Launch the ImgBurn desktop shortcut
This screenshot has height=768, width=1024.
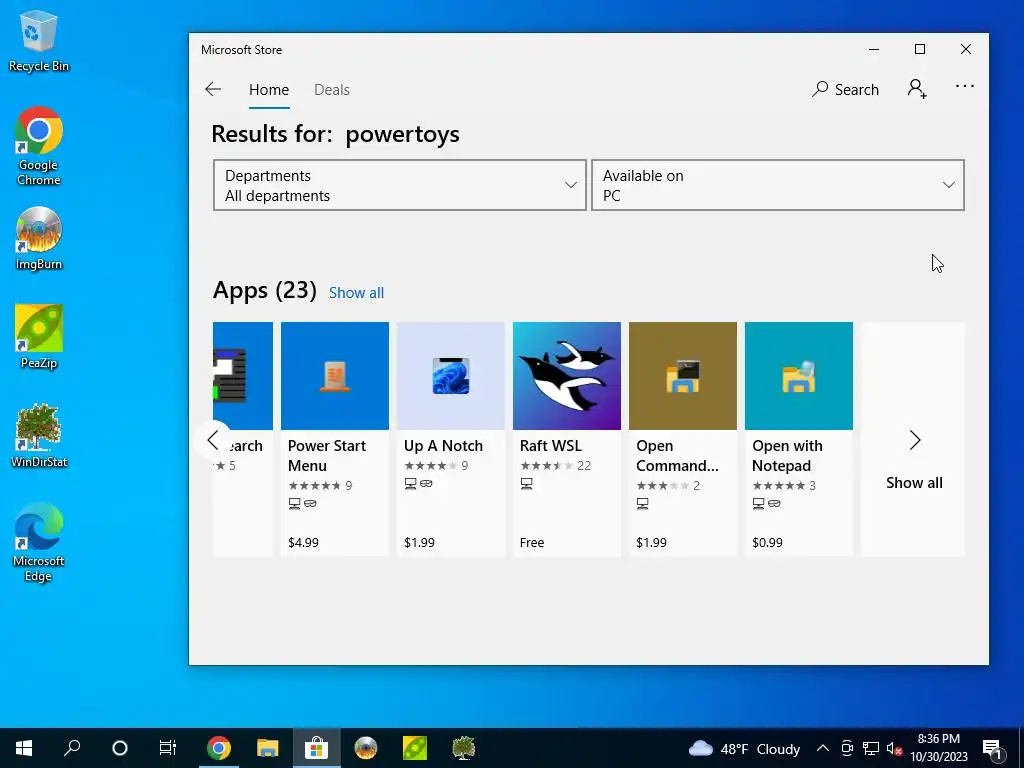[x=39, y=238]
